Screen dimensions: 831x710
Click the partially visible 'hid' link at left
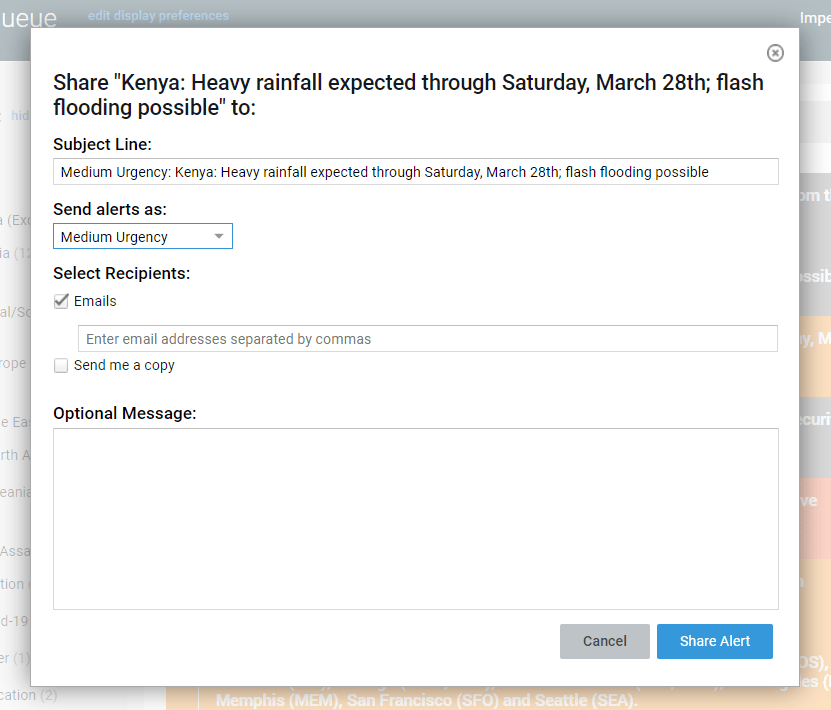[x=19, y=116]
